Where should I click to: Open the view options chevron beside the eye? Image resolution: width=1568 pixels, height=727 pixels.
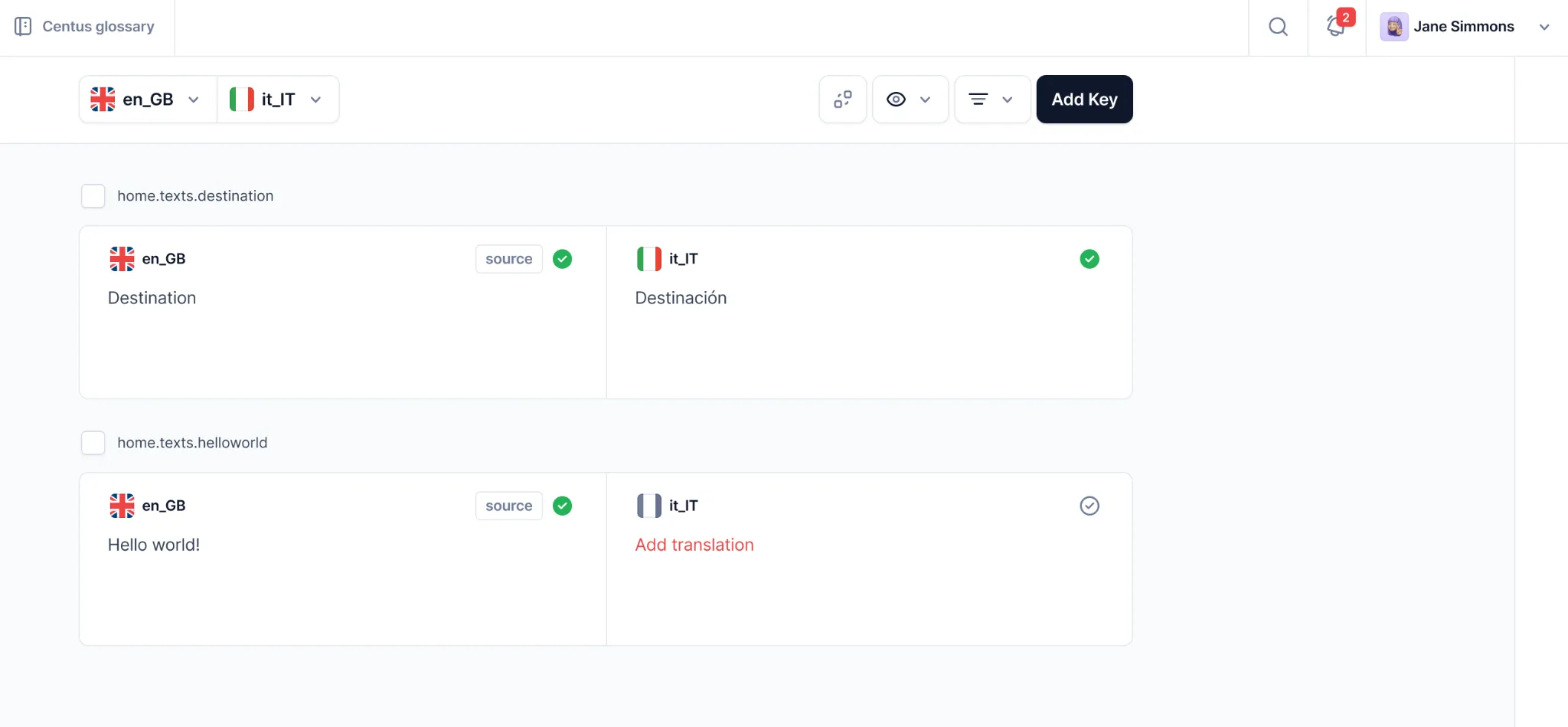(926, 99)
